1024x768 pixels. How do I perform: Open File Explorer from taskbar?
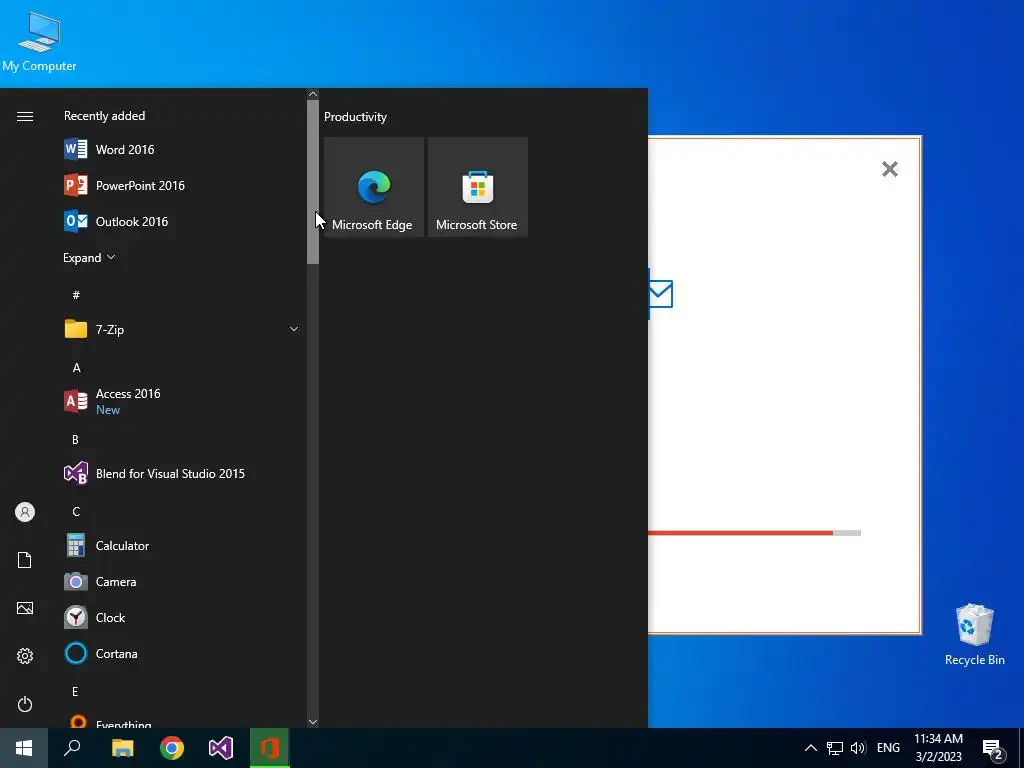tap(122, 748)
